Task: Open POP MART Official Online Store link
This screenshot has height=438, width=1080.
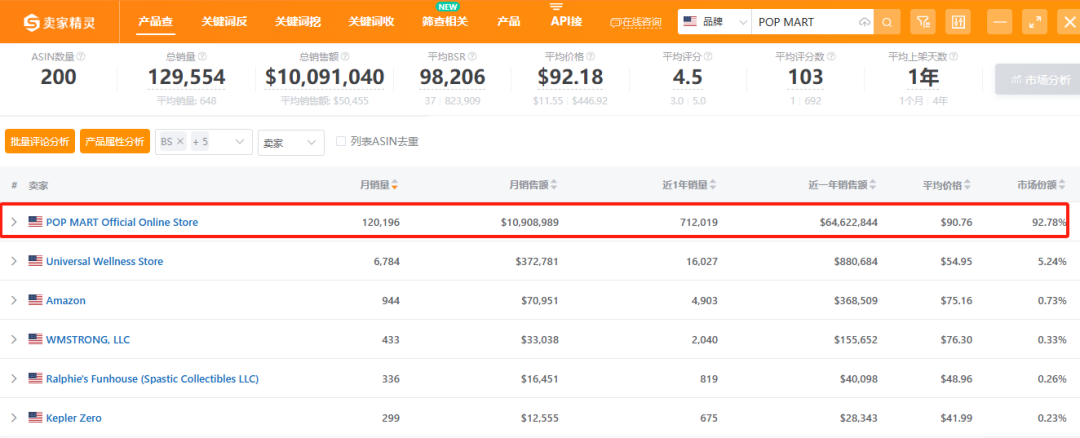Action: tap(122, 222)
